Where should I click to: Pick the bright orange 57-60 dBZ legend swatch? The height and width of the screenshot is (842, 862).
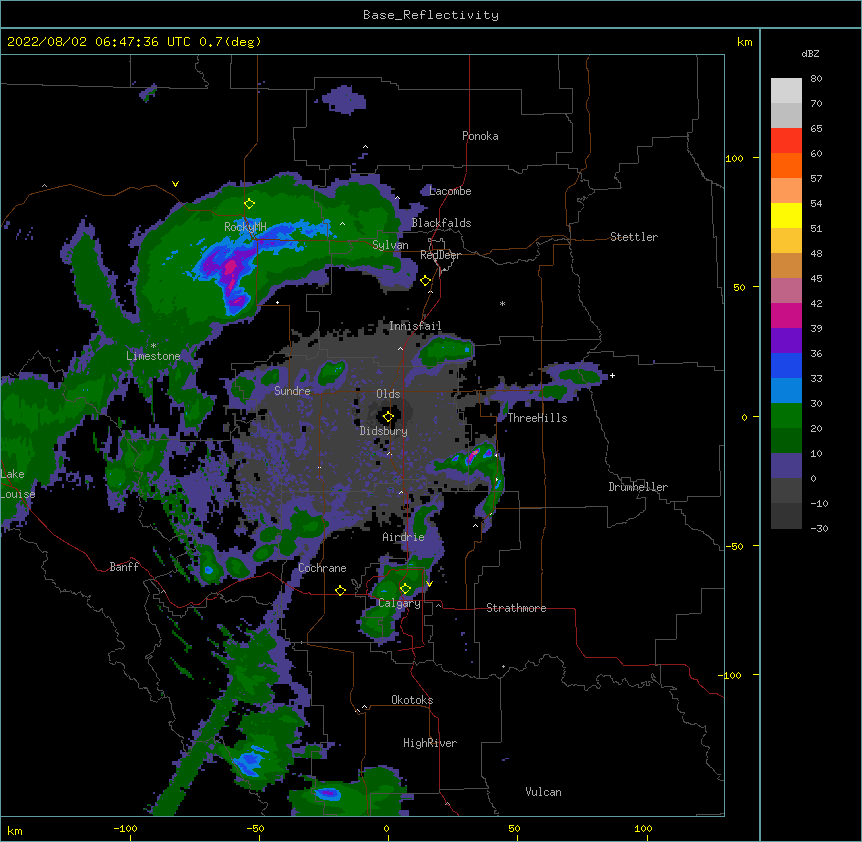point(786,165)
